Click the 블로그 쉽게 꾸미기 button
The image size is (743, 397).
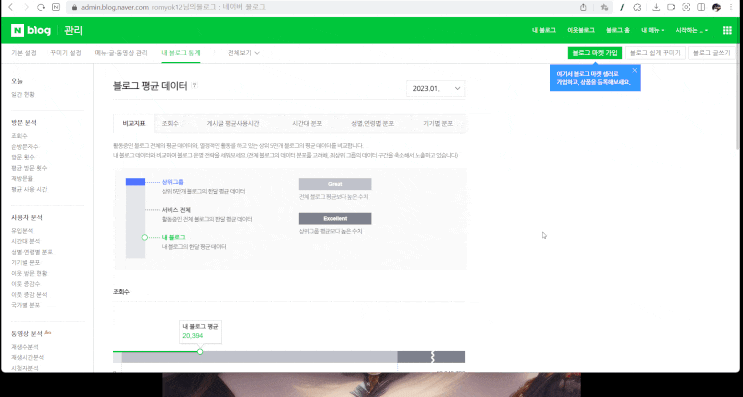coord(655,53)
